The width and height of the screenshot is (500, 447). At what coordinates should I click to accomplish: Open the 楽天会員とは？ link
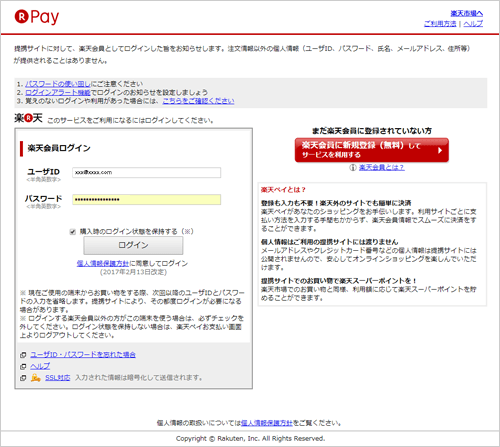[382, 167]
